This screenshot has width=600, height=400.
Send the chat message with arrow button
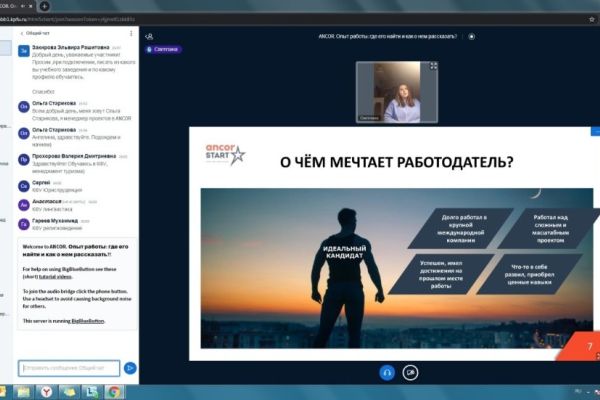click(x=130, y=368)
